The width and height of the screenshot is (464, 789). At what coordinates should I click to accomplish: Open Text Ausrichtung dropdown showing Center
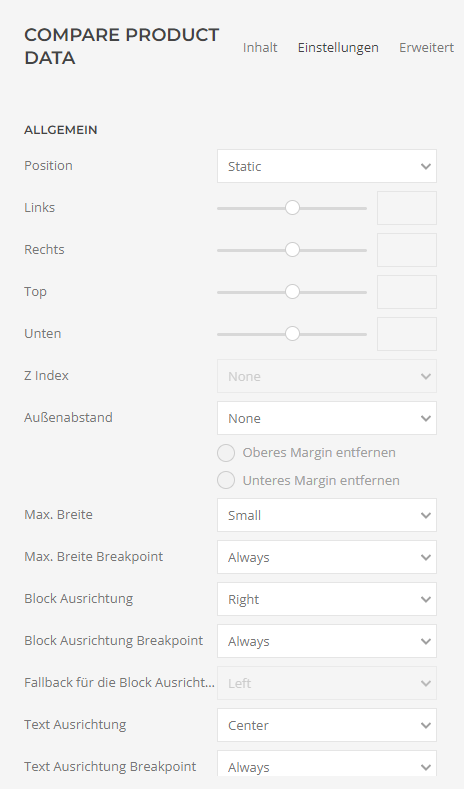point(327,725)
